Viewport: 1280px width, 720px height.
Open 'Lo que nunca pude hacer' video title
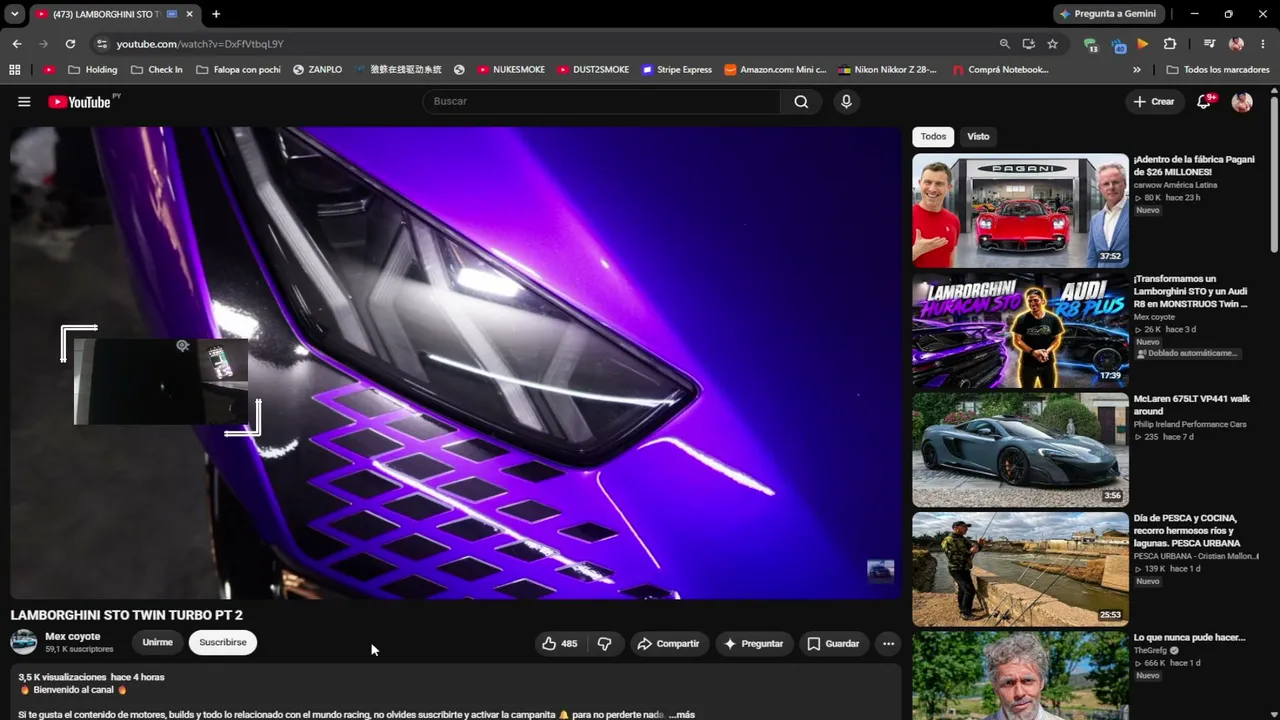(1189, 637)
